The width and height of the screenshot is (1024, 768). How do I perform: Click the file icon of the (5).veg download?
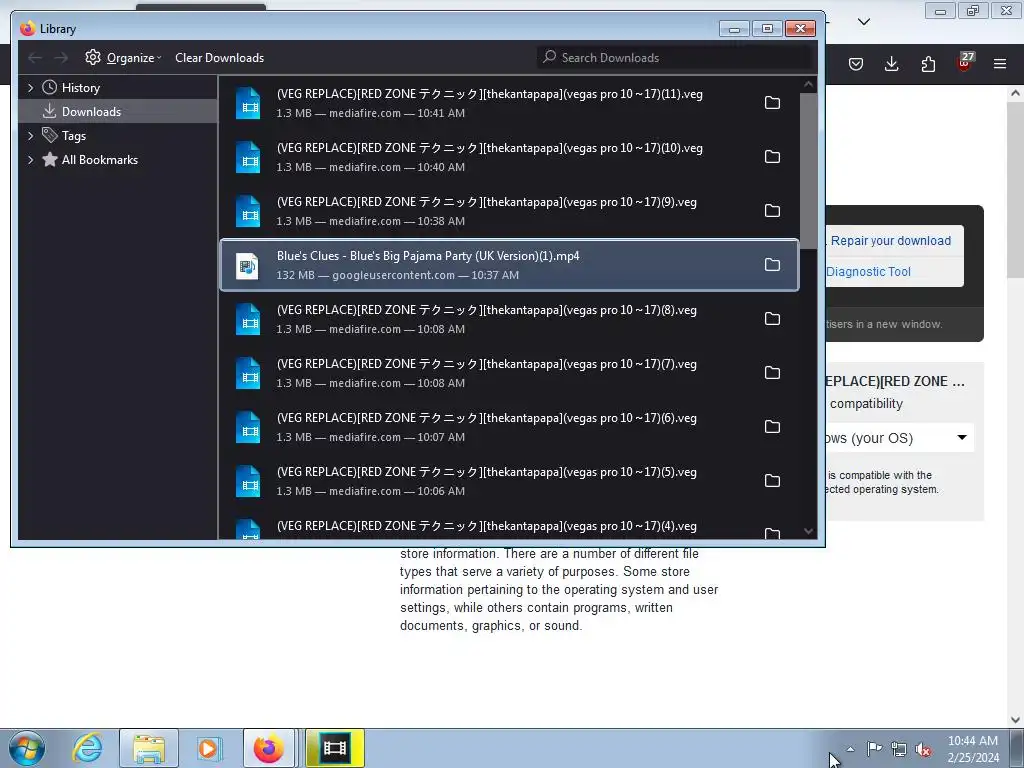point(248,481)
